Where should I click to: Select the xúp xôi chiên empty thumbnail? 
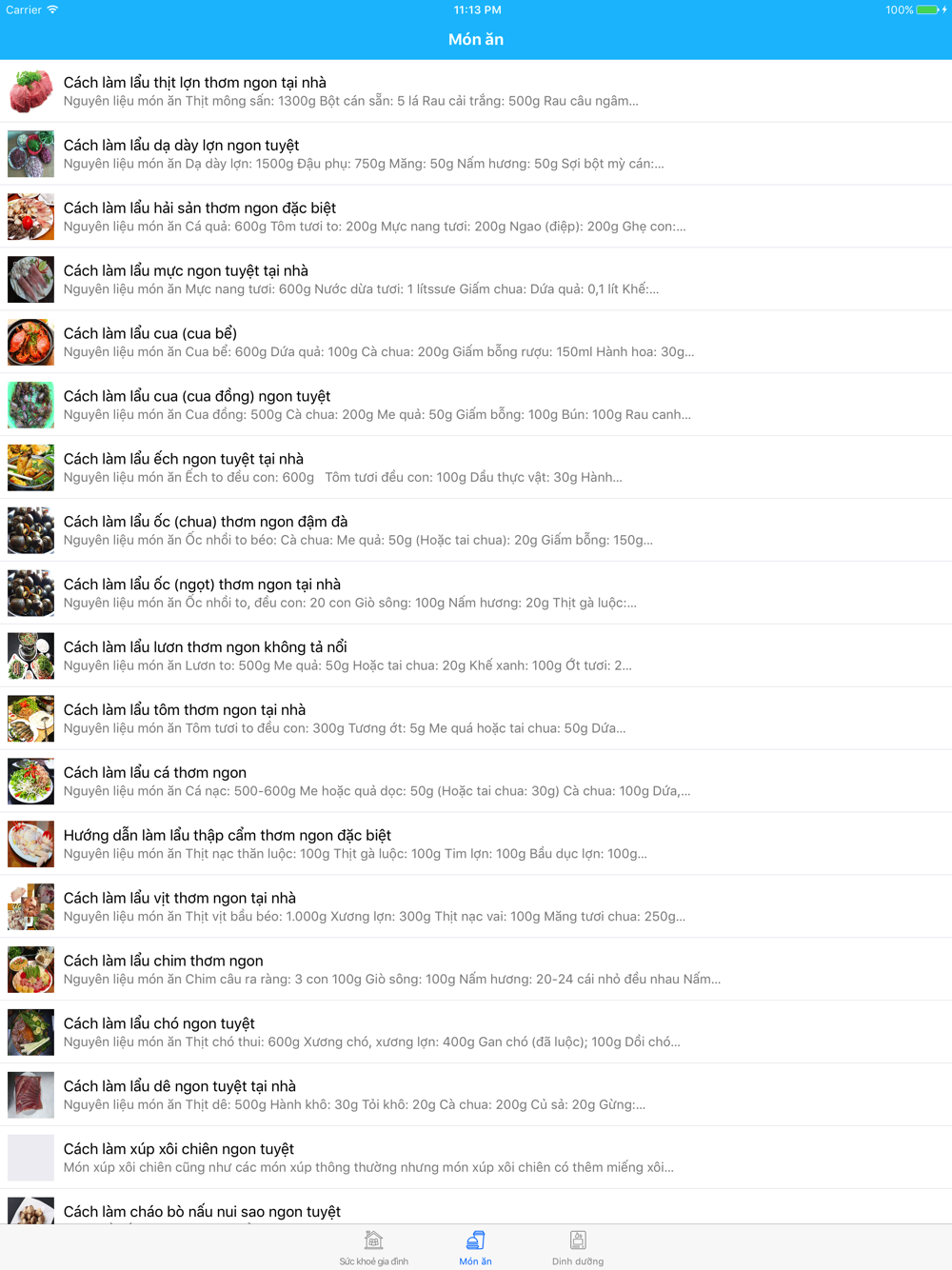coord(30,1158)
